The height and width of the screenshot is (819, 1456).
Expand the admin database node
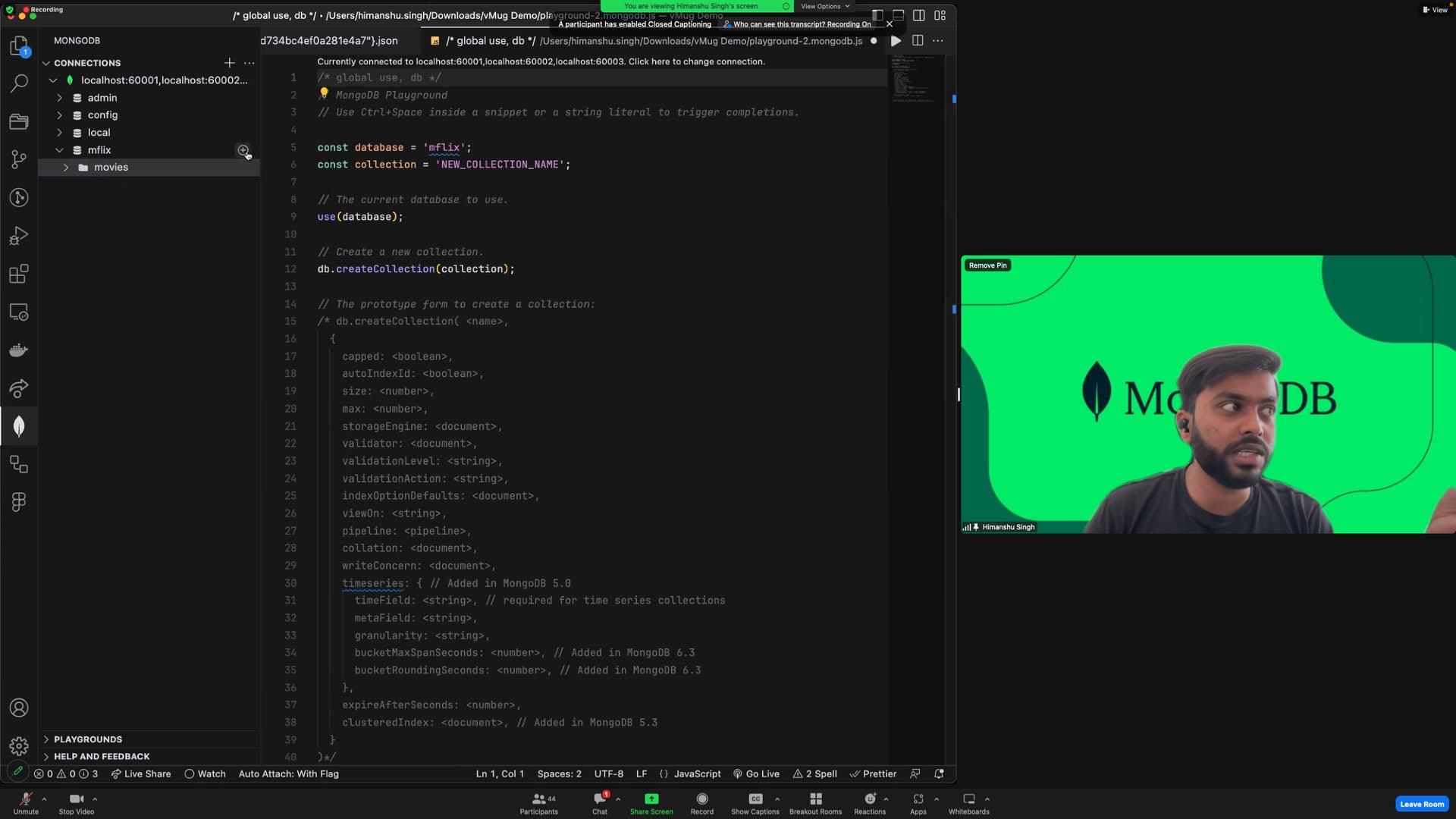(x=60, y=98)
